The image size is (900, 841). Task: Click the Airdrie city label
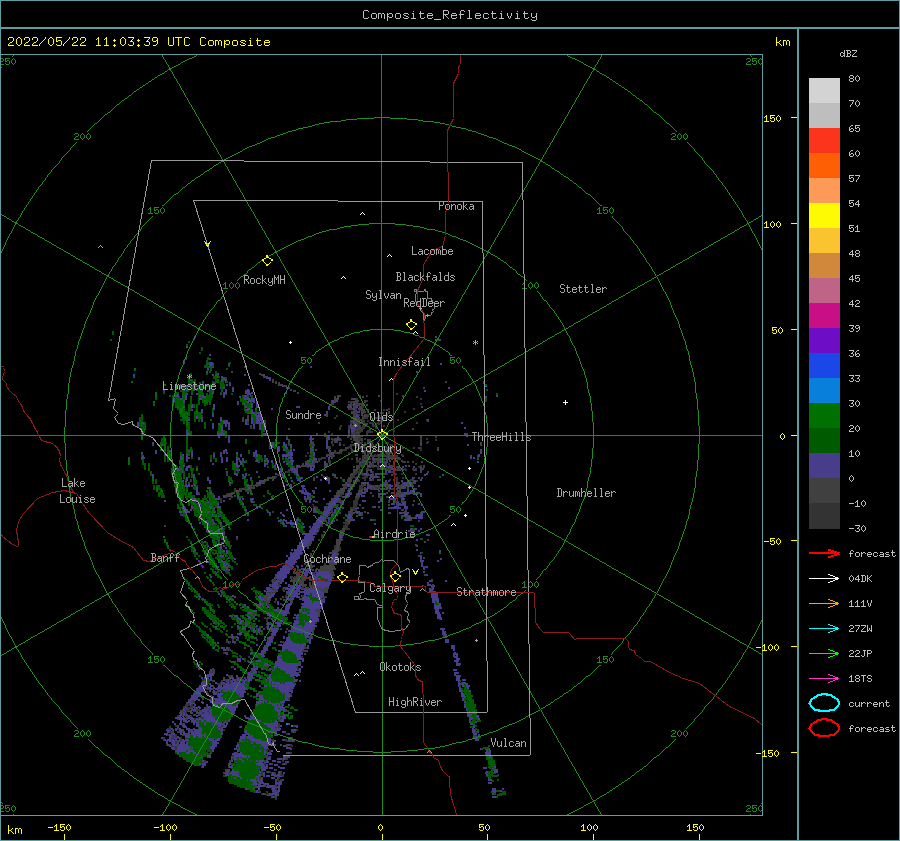[394, 534]
